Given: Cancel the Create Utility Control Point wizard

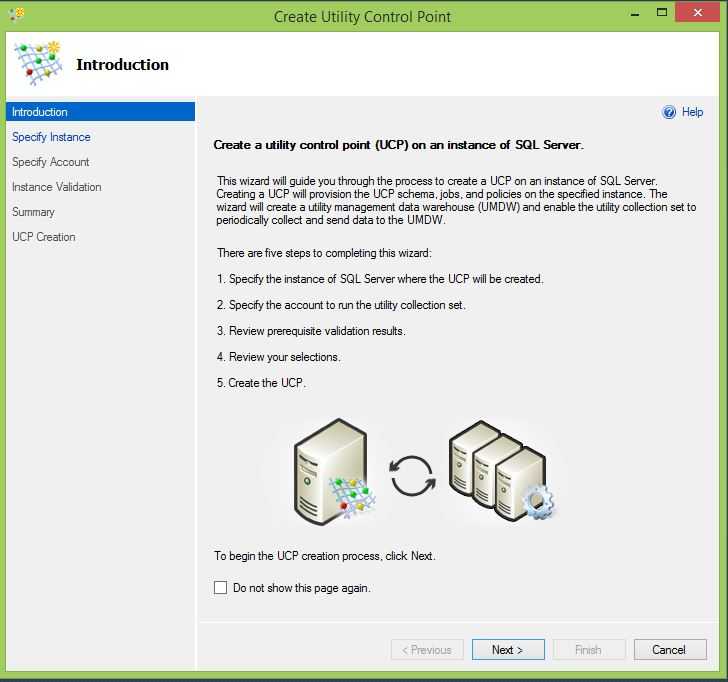Looking at the screenshot, I should point(670,650).
